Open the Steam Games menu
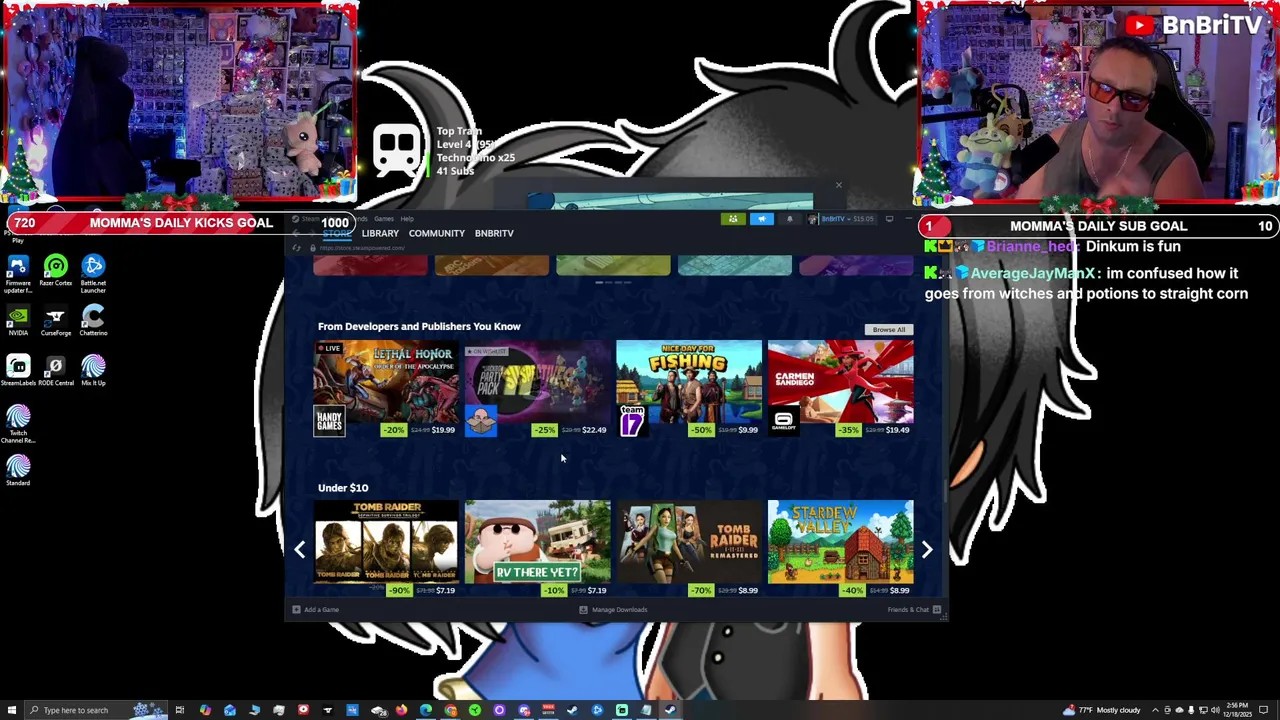This screenshot has width=1280, height=720. point(384,219)
